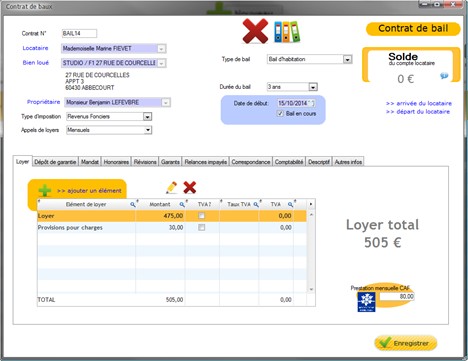Select the Loyer row in the table

(x=172, y=216)
